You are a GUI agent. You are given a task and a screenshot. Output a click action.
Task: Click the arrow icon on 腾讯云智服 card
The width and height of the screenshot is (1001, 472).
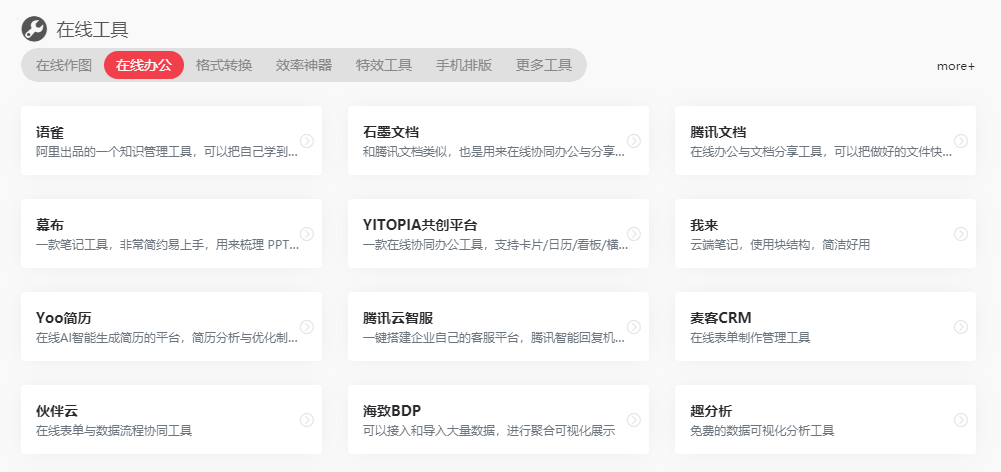point(634,327)
